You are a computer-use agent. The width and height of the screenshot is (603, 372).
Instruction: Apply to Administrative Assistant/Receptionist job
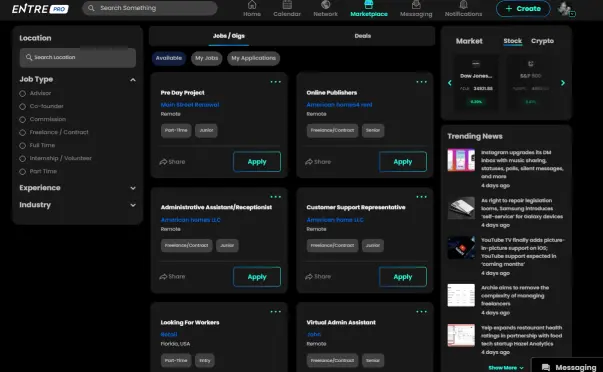pos(257,277)
